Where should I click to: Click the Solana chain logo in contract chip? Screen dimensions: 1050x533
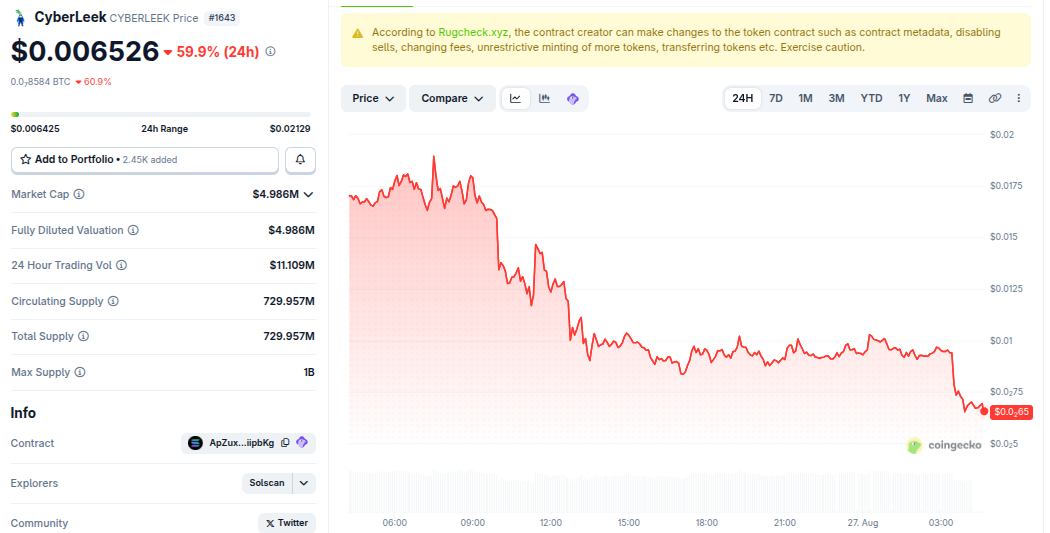[195, 443]
